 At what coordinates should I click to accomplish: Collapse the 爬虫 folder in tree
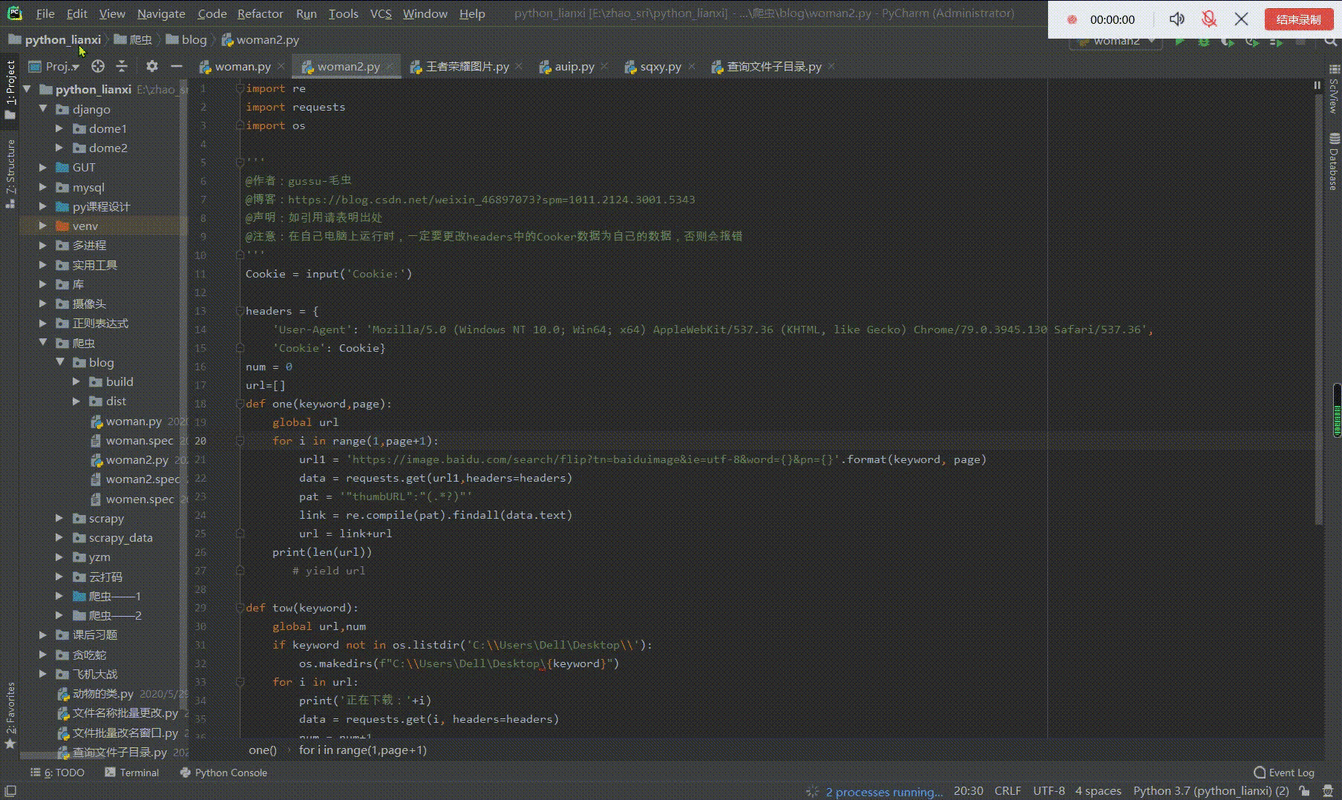[43, 343]
